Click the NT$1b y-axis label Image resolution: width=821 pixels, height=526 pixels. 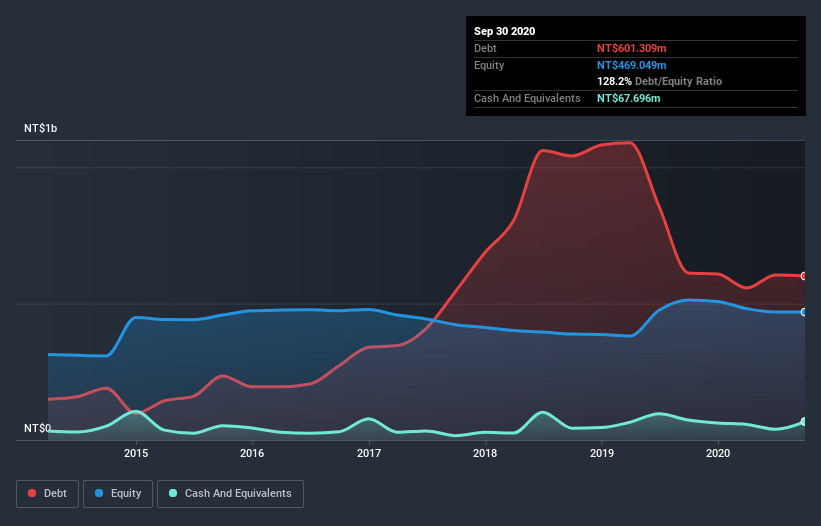coord(40,128)
